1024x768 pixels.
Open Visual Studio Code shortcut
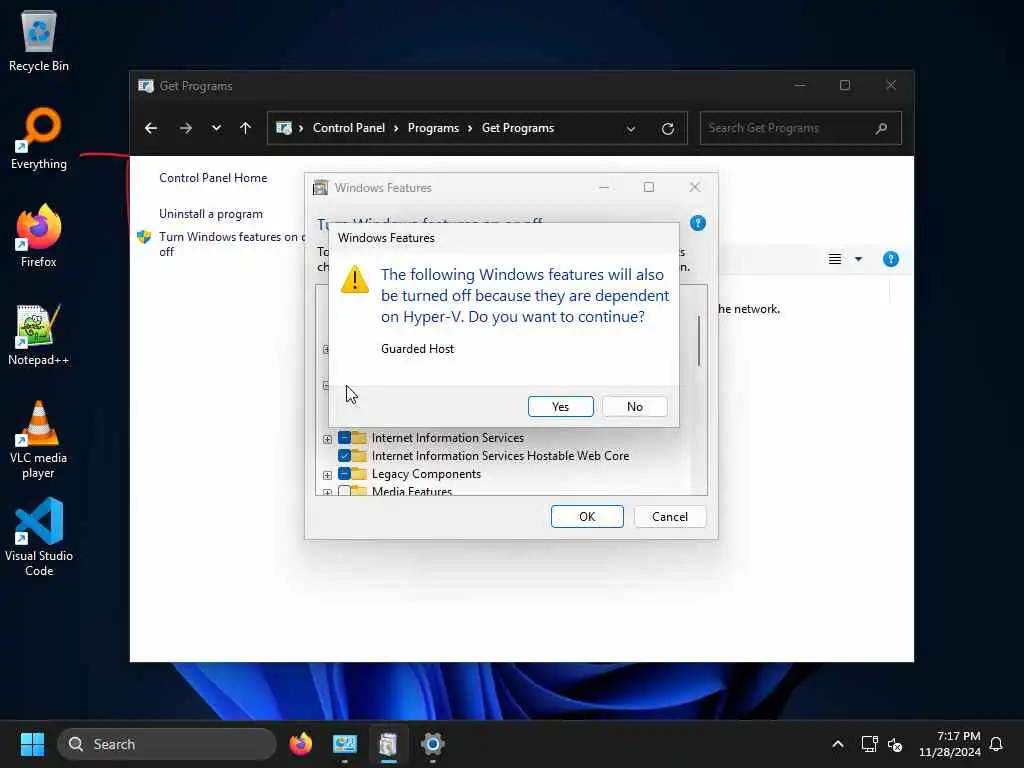39,537
